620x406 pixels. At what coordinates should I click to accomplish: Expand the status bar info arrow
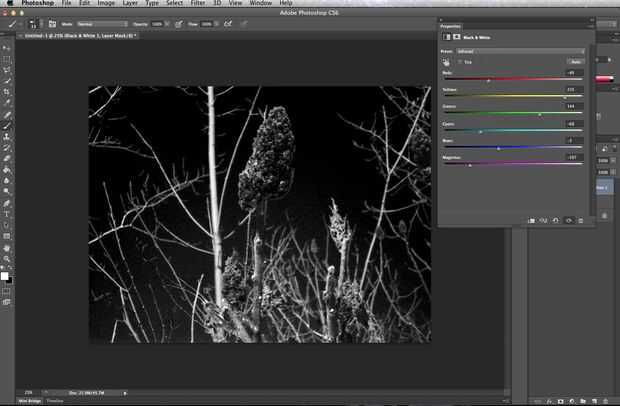tap(125, 393)
